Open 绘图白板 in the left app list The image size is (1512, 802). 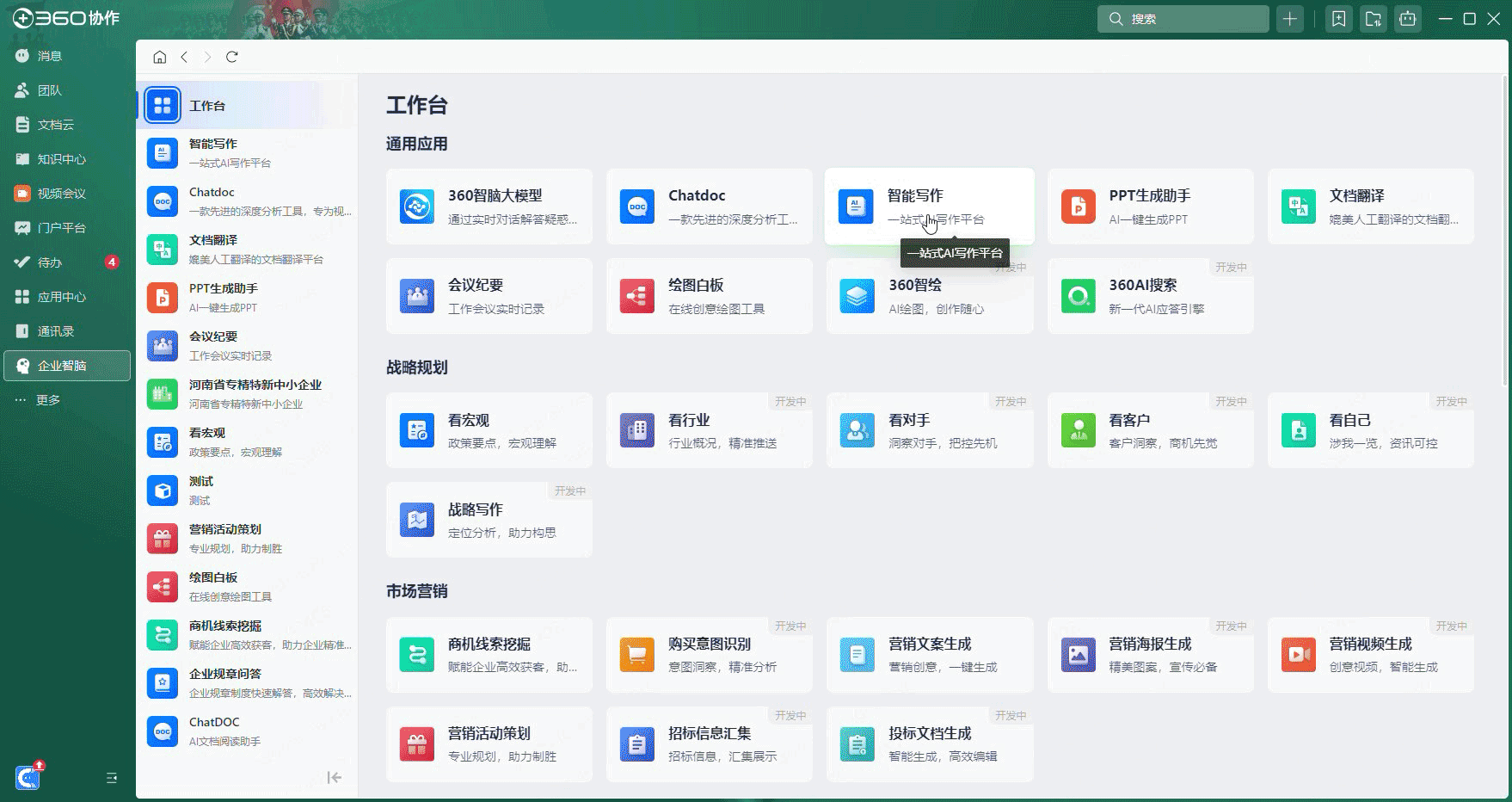247,587
